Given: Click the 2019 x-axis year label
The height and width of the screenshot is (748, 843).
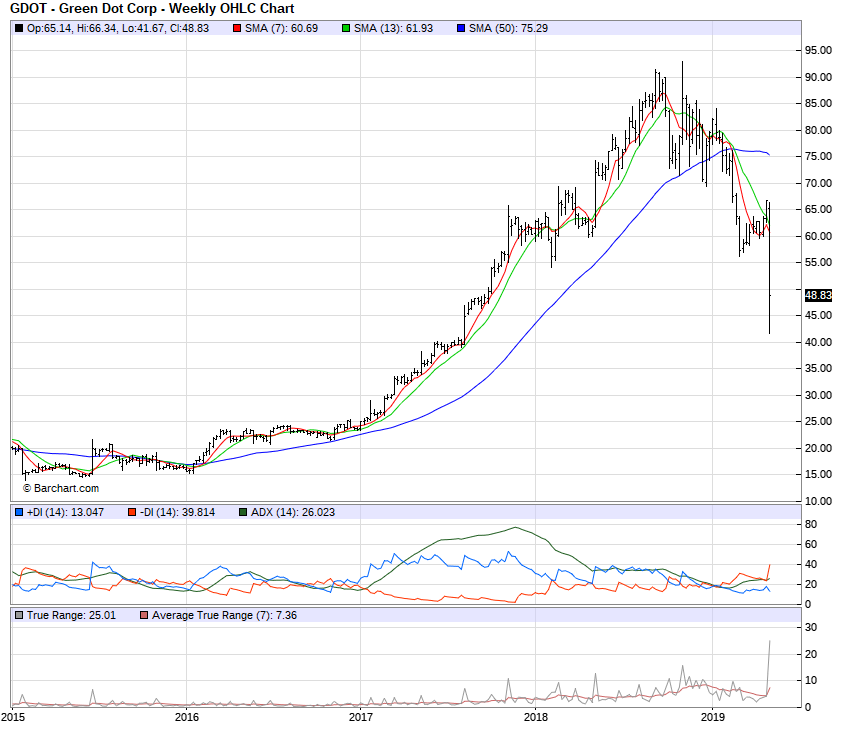Looking at the screenshot, I should point(713,717).
